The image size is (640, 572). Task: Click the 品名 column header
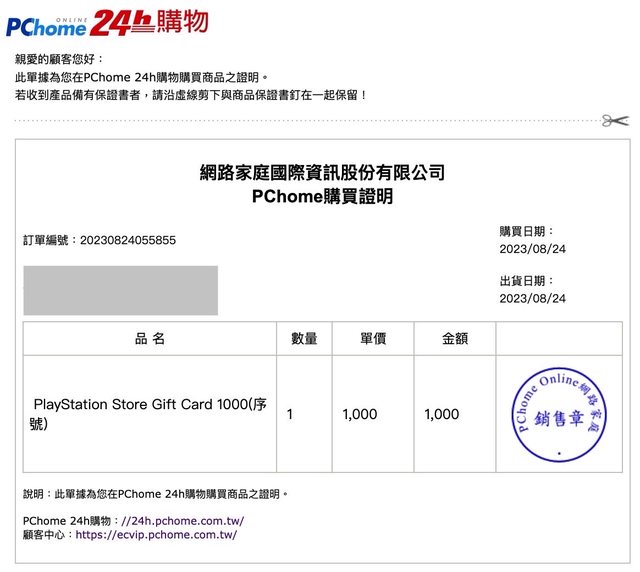pos(150,339)
